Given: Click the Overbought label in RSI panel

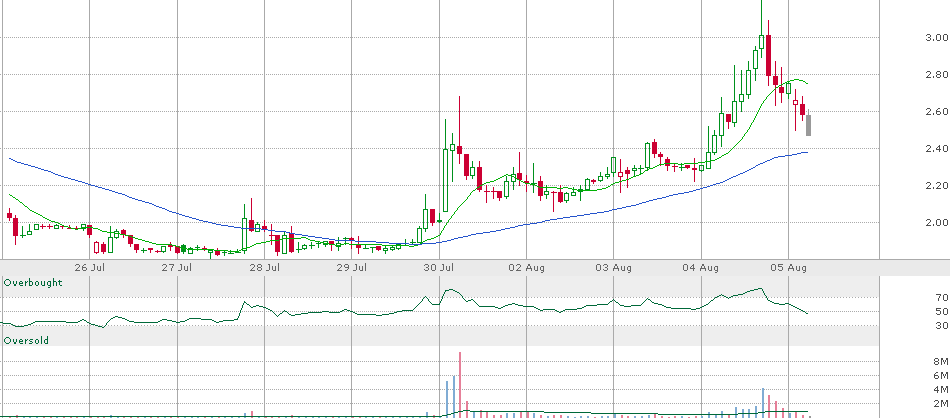Looking at the screenshot, I should 33,283.
